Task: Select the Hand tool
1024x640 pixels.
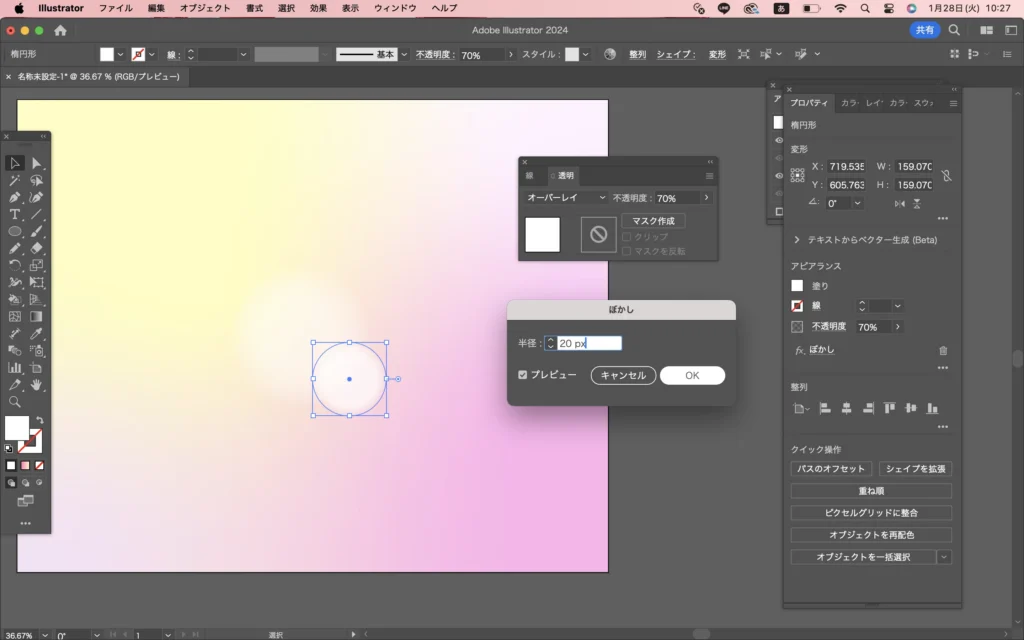Action: (37, 384)
